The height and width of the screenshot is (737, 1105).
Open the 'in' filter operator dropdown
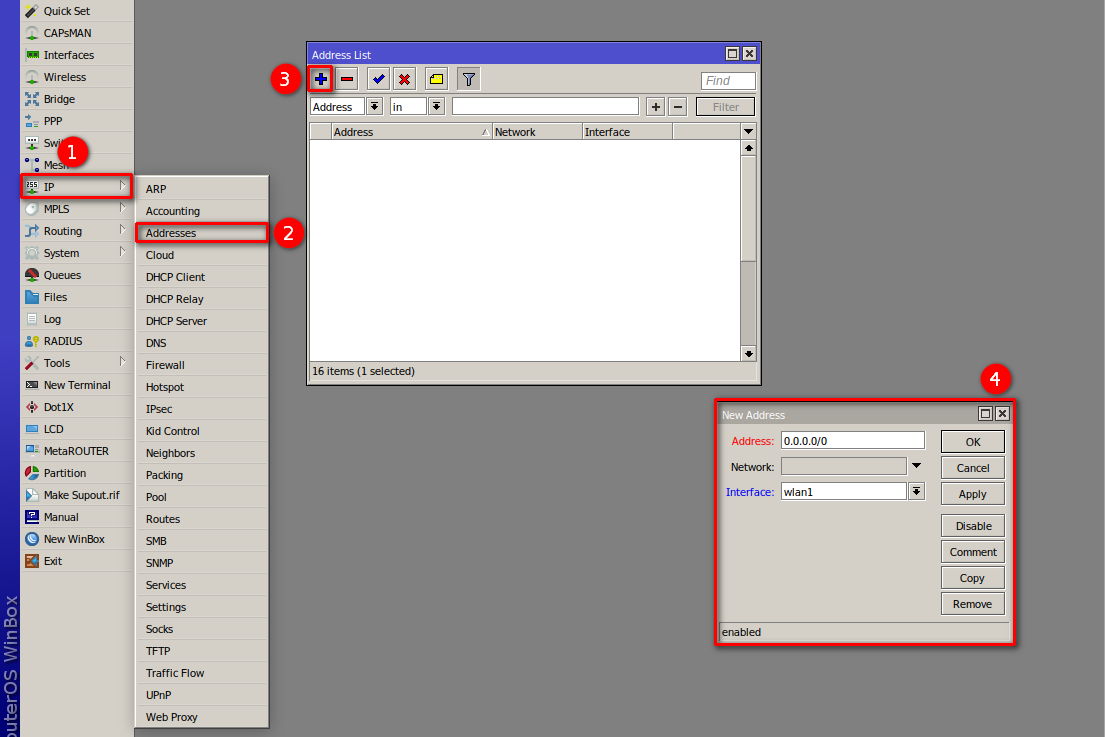point(436,106)
